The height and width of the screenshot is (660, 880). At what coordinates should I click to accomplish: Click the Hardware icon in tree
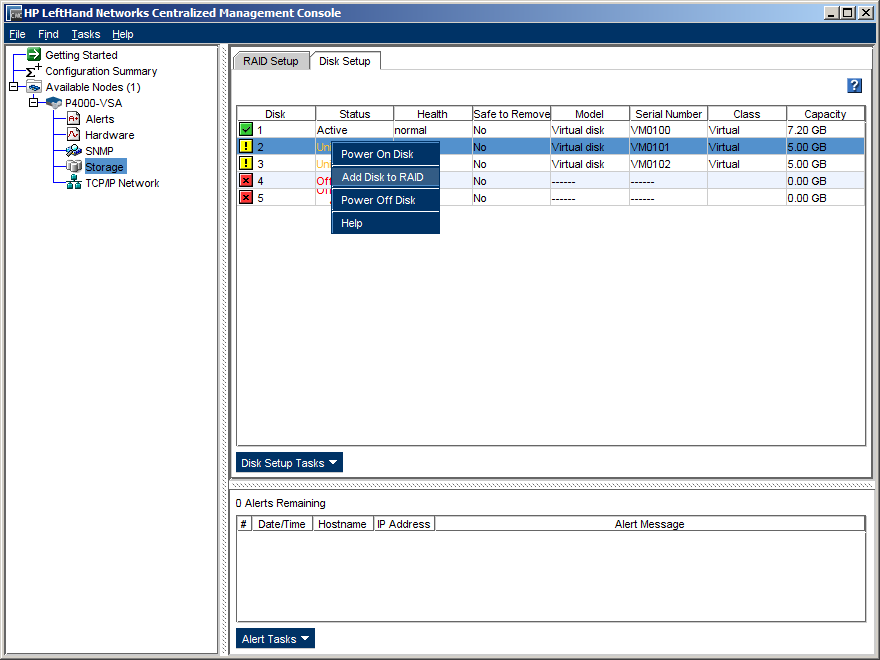[x=73, y=135]
